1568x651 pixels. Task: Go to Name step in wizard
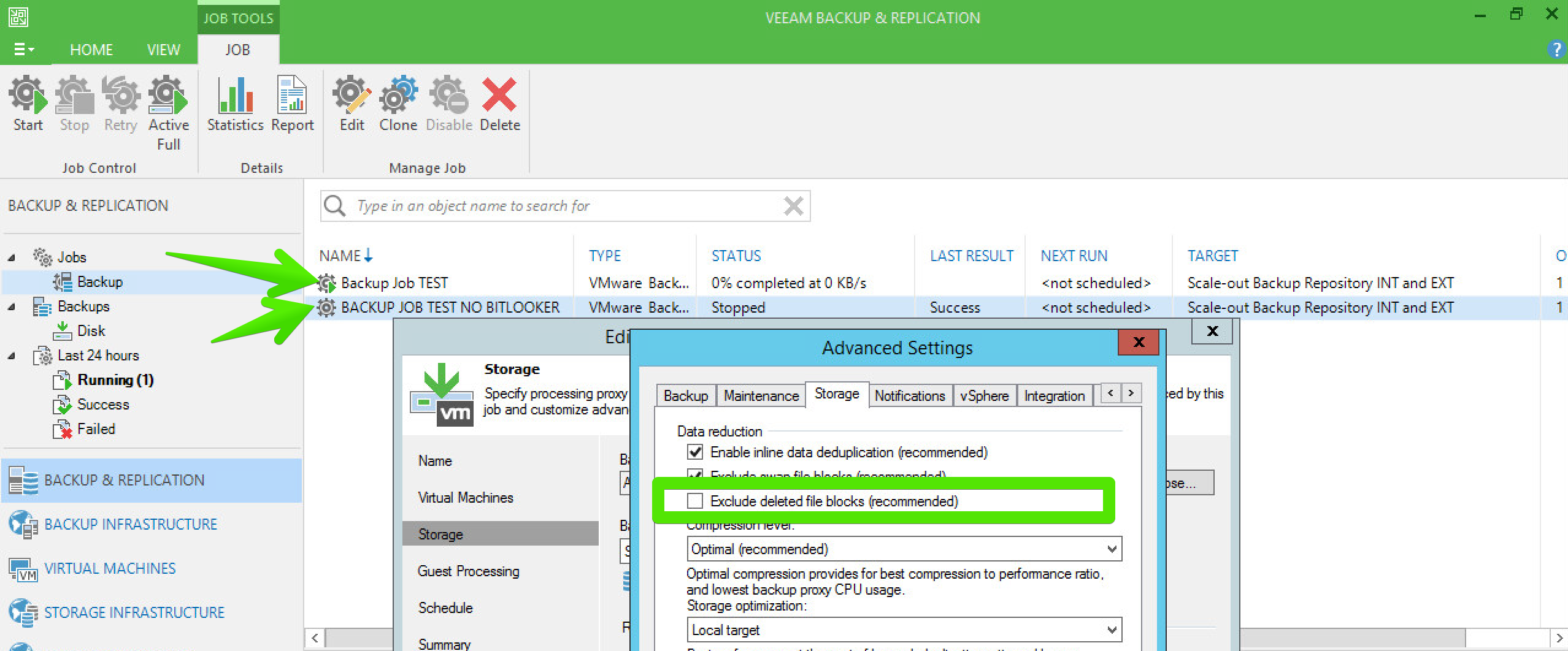435,461
